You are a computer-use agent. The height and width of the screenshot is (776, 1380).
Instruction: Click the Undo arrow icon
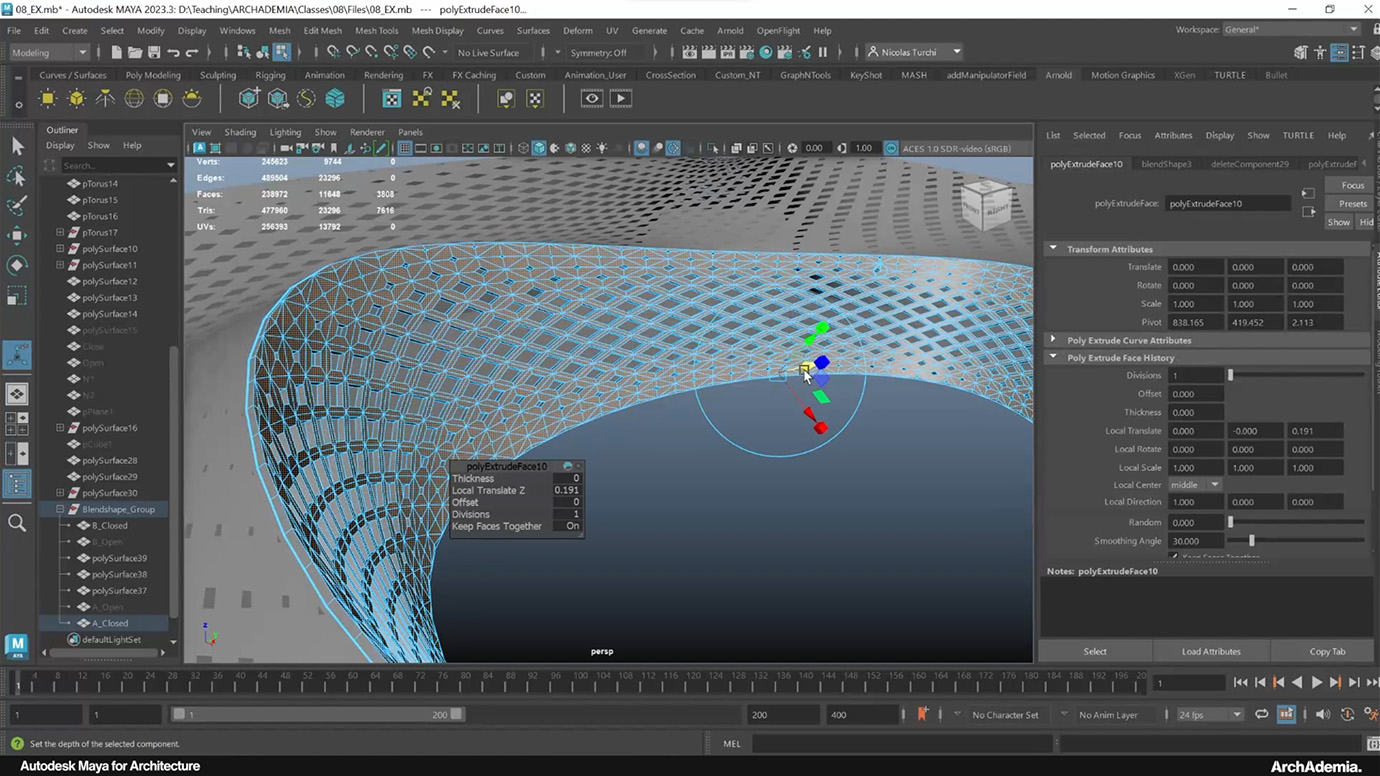click(x=174, y=52)
